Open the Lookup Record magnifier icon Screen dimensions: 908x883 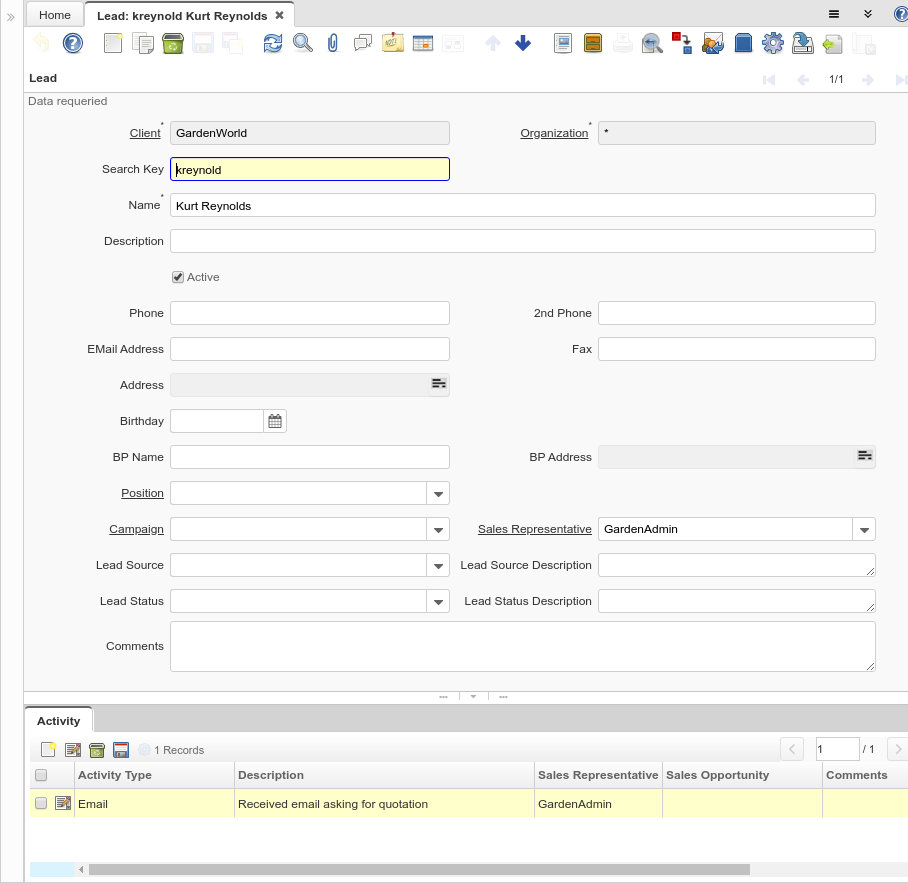click(x=302, y=43)
